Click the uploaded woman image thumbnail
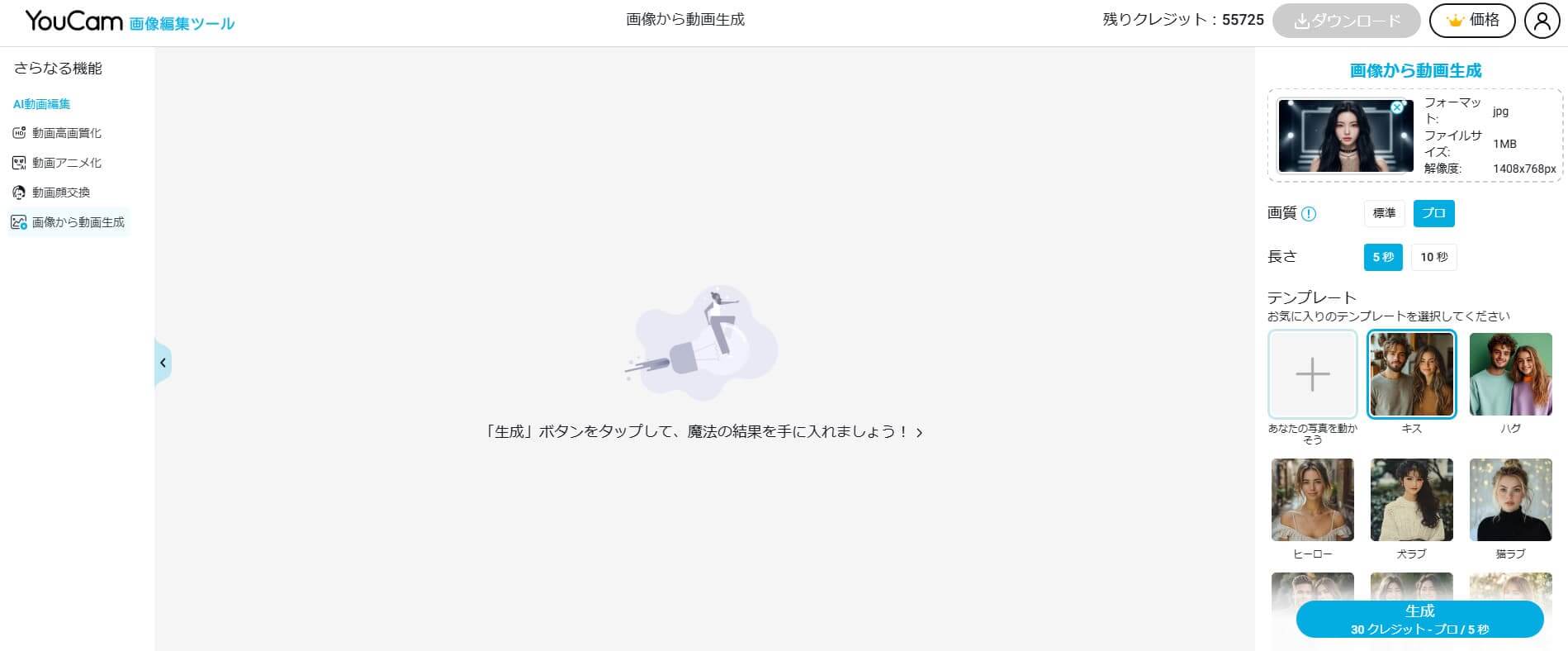The height and width of the screenshot is (651, 1568). [1346, 136]
